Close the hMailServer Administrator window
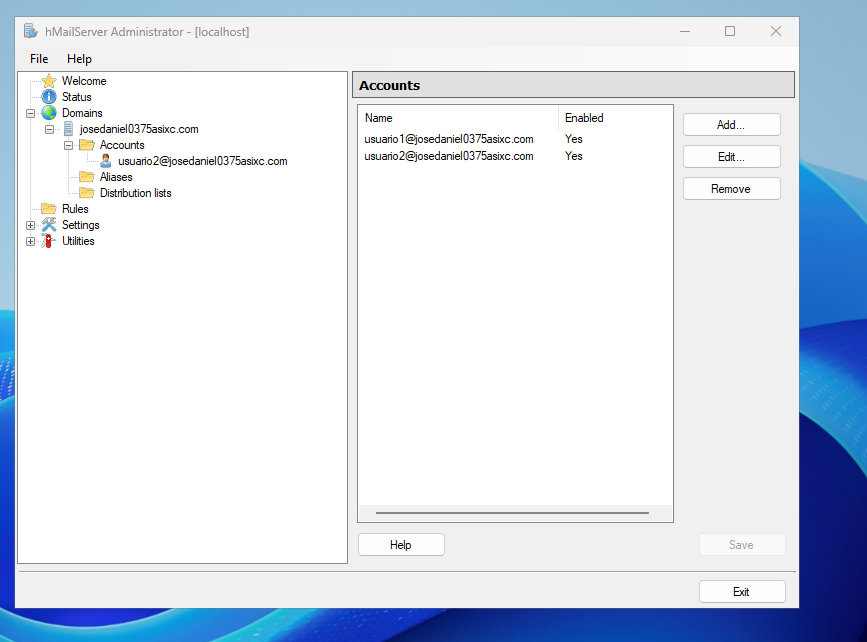This screenshot has height=642, width=867. [x=776, y=32]
